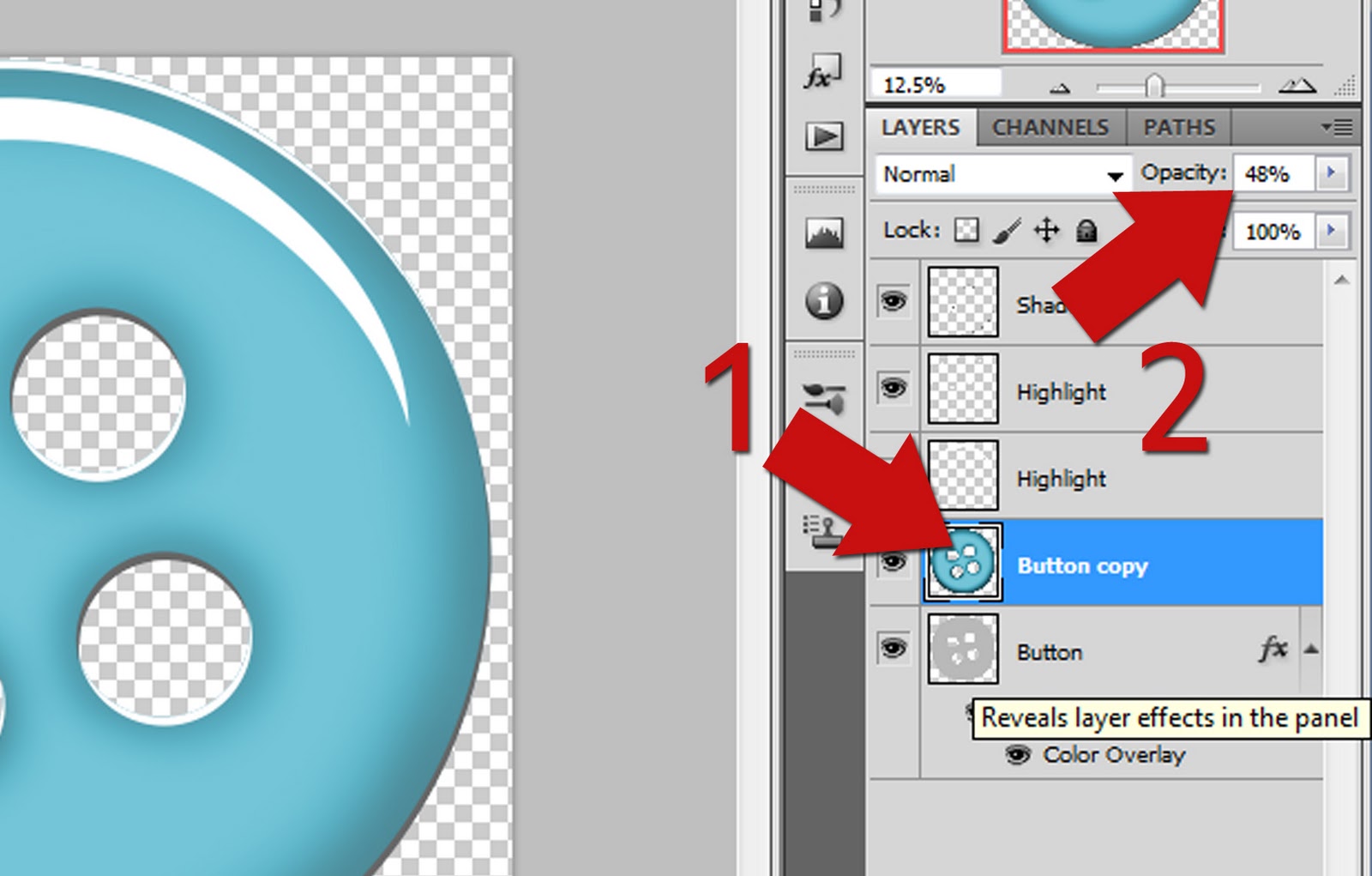The width and height of the screenshot is (1372, 876).
Task: Open the Styles panel fx icon
Action: tap(824, 72)
